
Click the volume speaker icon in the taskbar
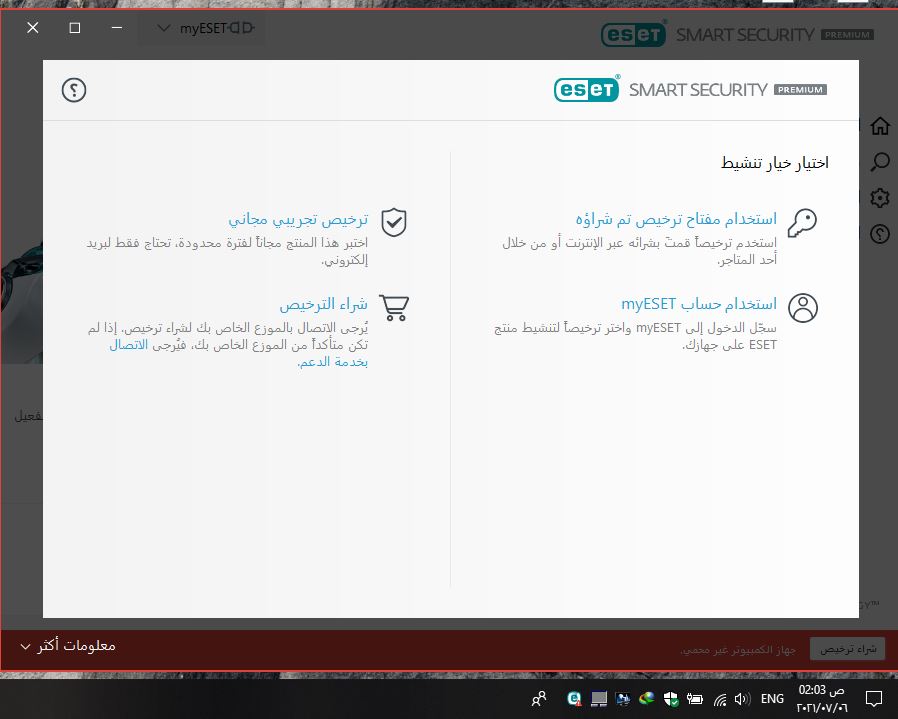pos(743,698)
